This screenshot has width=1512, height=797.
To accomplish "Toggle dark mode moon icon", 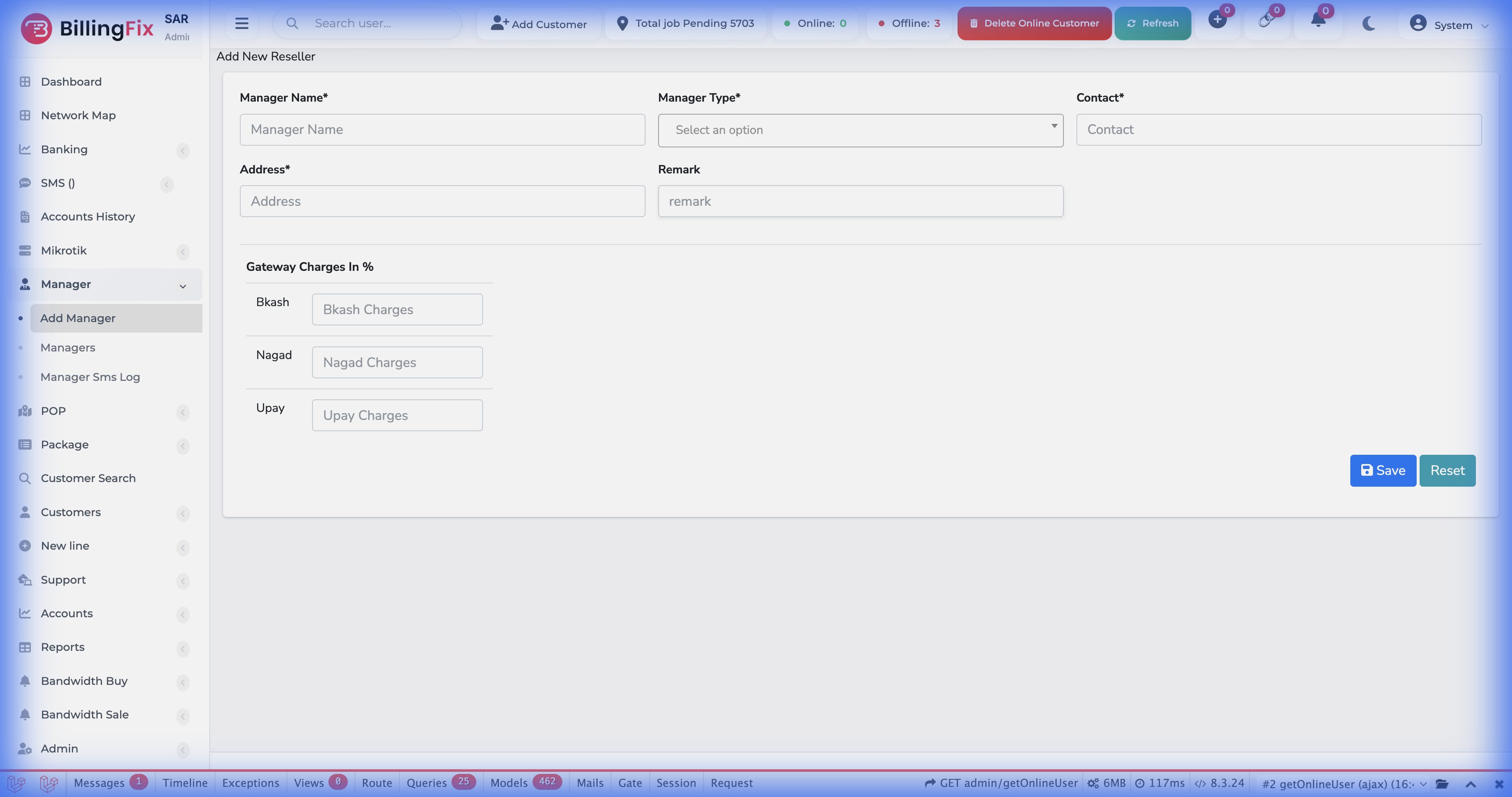I will (1369, 24).
